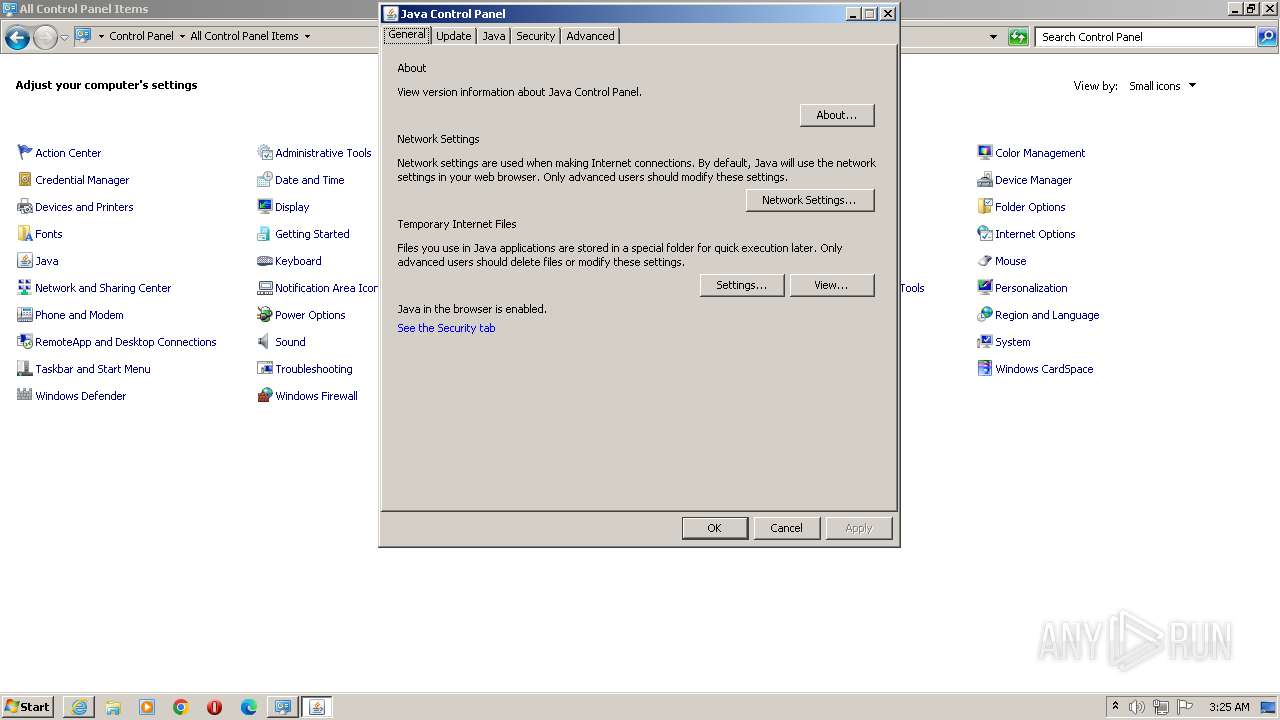Follow the See the Security tab link
Viewport: 1280px width, 720px height.
(446, 328)
